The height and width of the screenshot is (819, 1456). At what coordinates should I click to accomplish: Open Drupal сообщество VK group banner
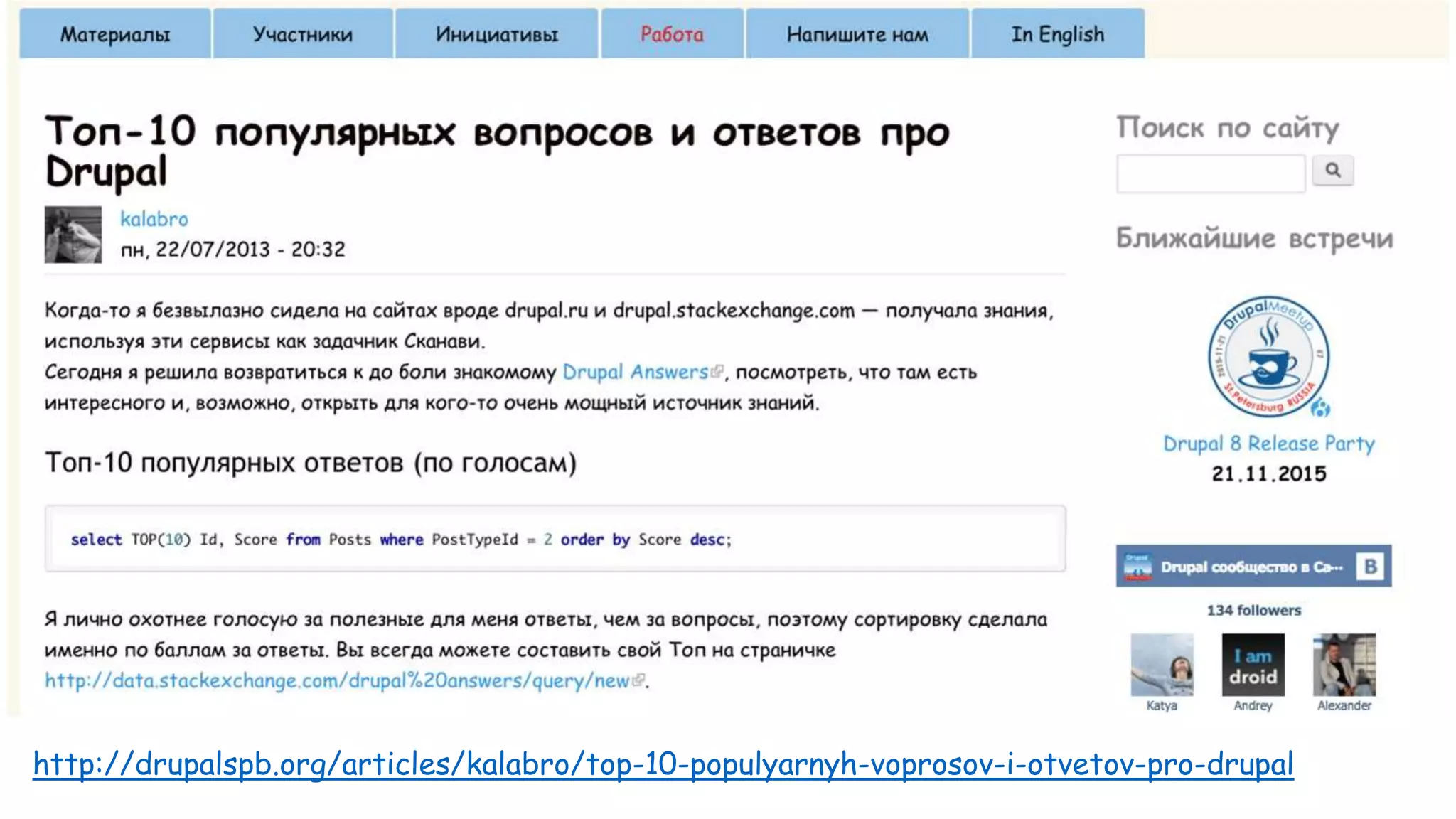(x=1253, y=566)
